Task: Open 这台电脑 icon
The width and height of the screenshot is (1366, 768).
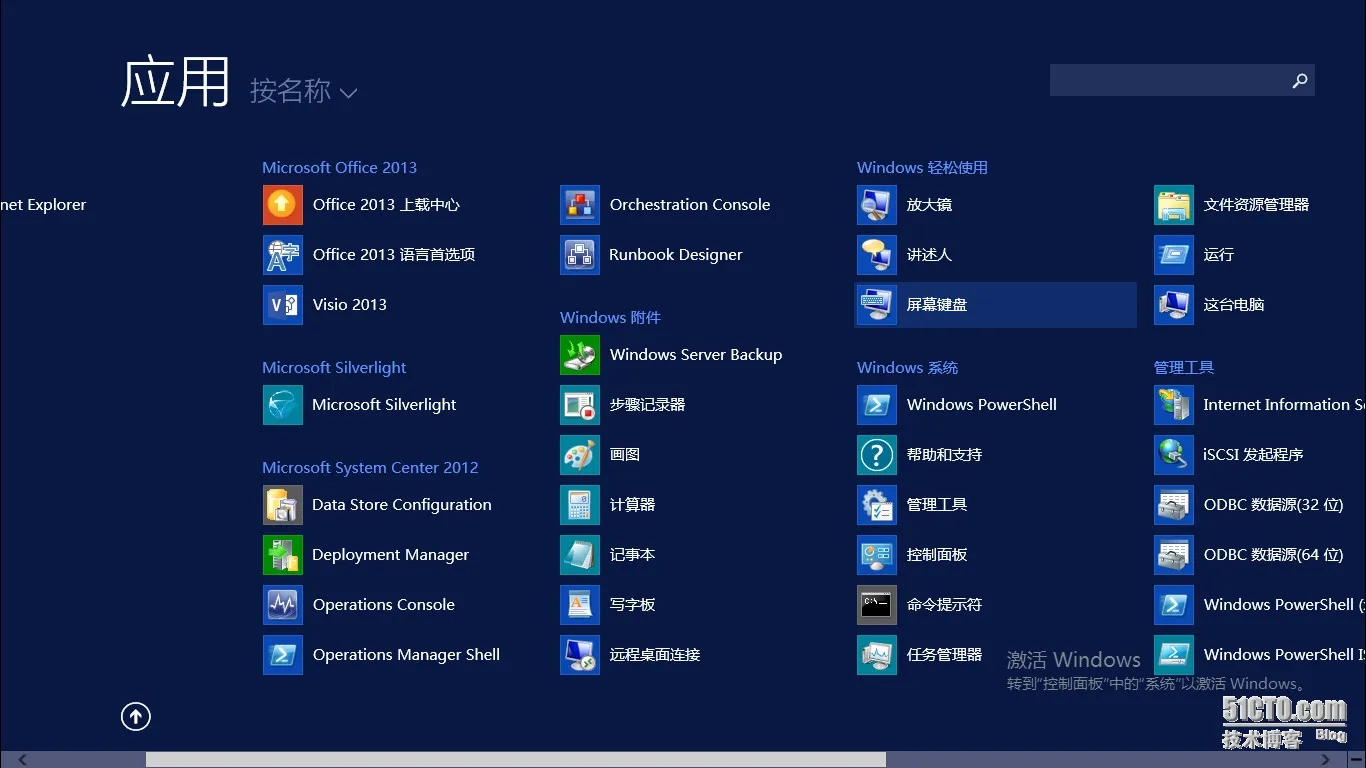Action: pyautogui.click(x=1174, y=305)
